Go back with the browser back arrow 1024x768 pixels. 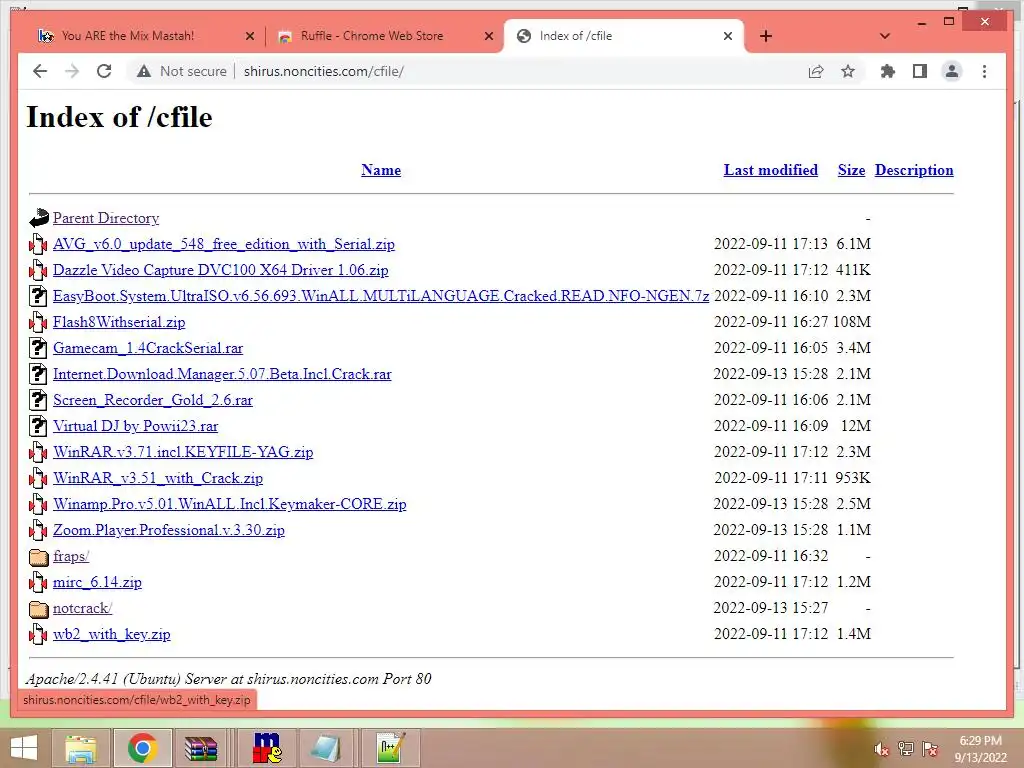tap(40, 71)
